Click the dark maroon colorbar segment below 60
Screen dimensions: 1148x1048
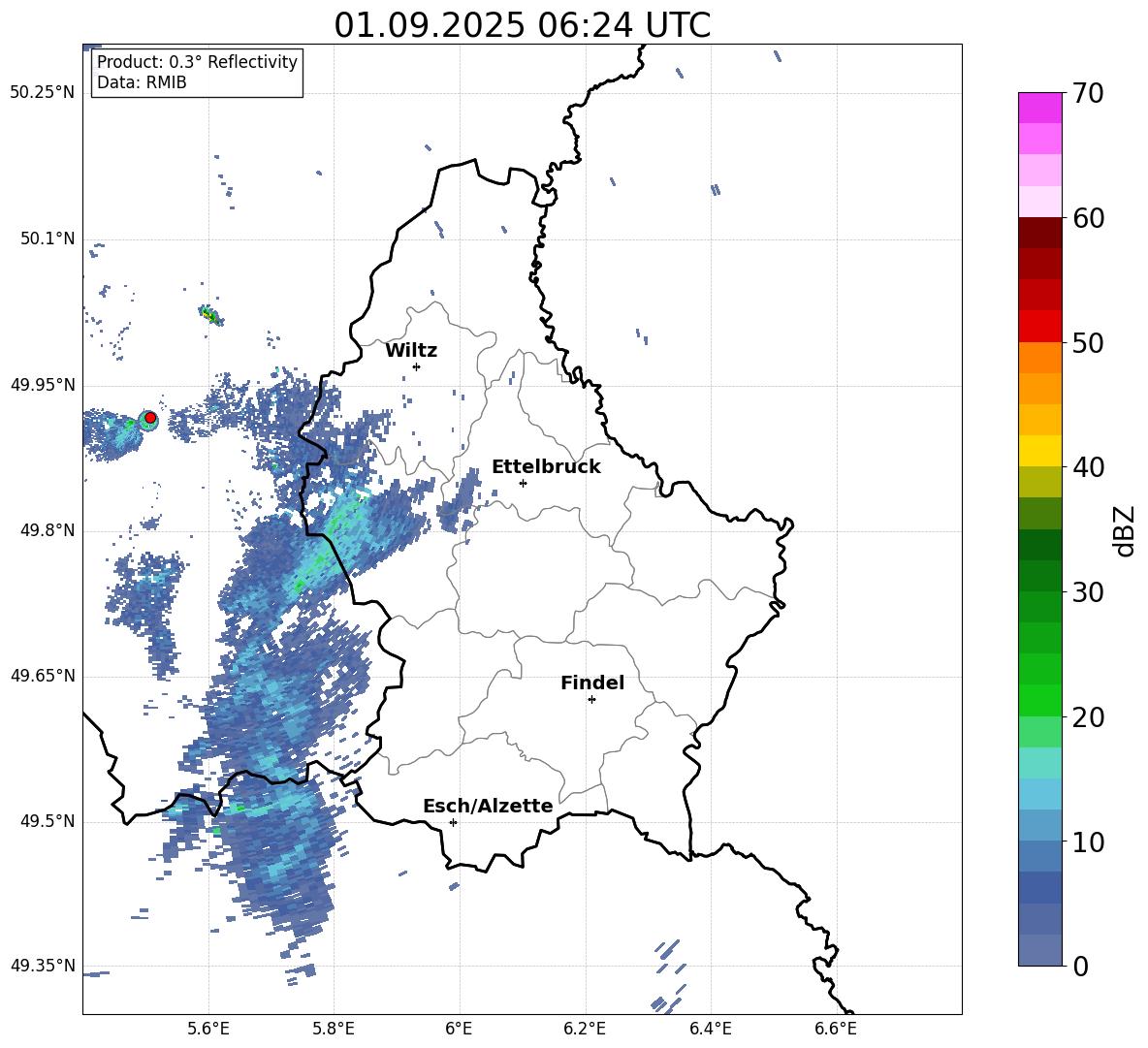(1039, 233)
